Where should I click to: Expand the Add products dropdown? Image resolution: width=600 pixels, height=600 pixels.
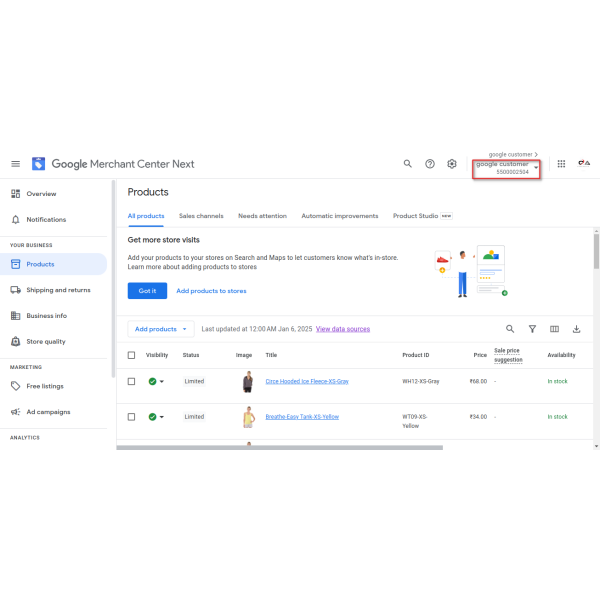[161, 329]
